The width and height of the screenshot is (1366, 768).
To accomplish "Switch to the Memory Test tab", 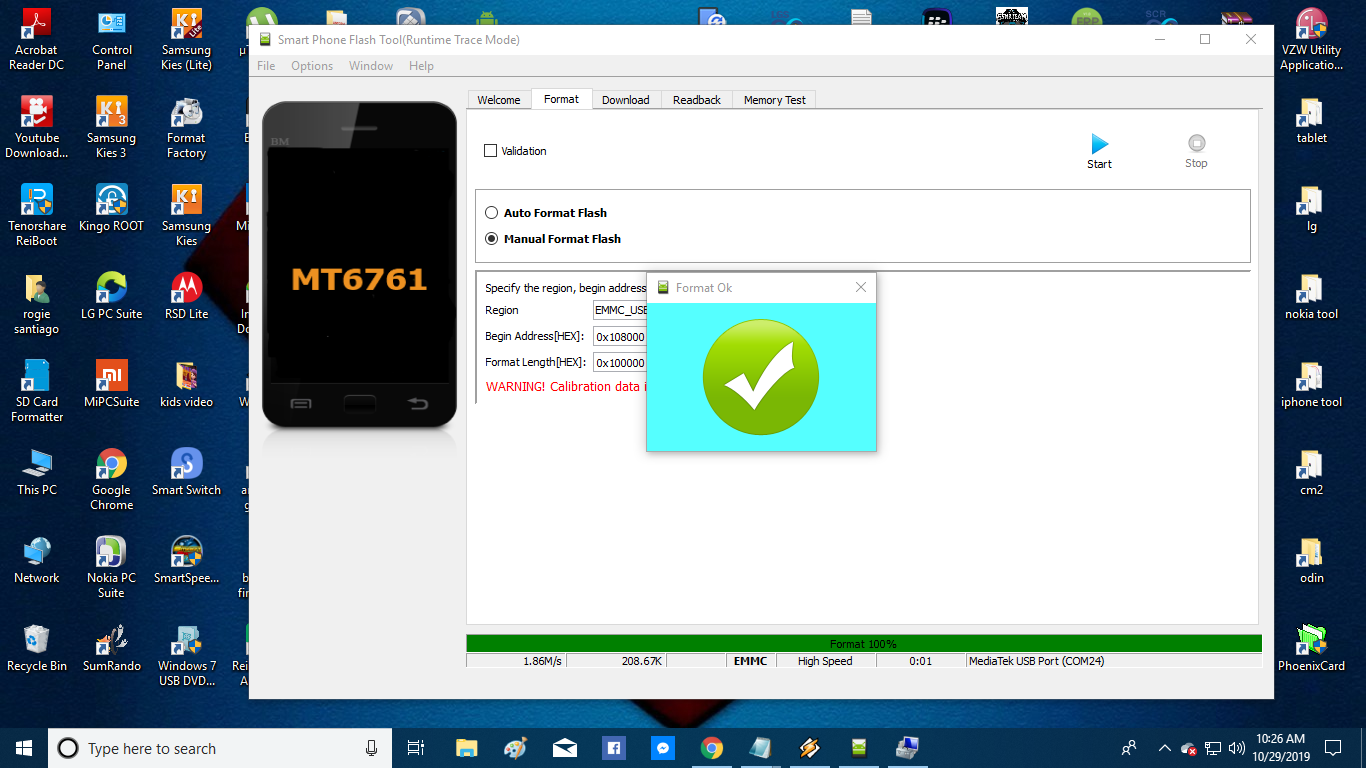I will [x=775, y=100].
